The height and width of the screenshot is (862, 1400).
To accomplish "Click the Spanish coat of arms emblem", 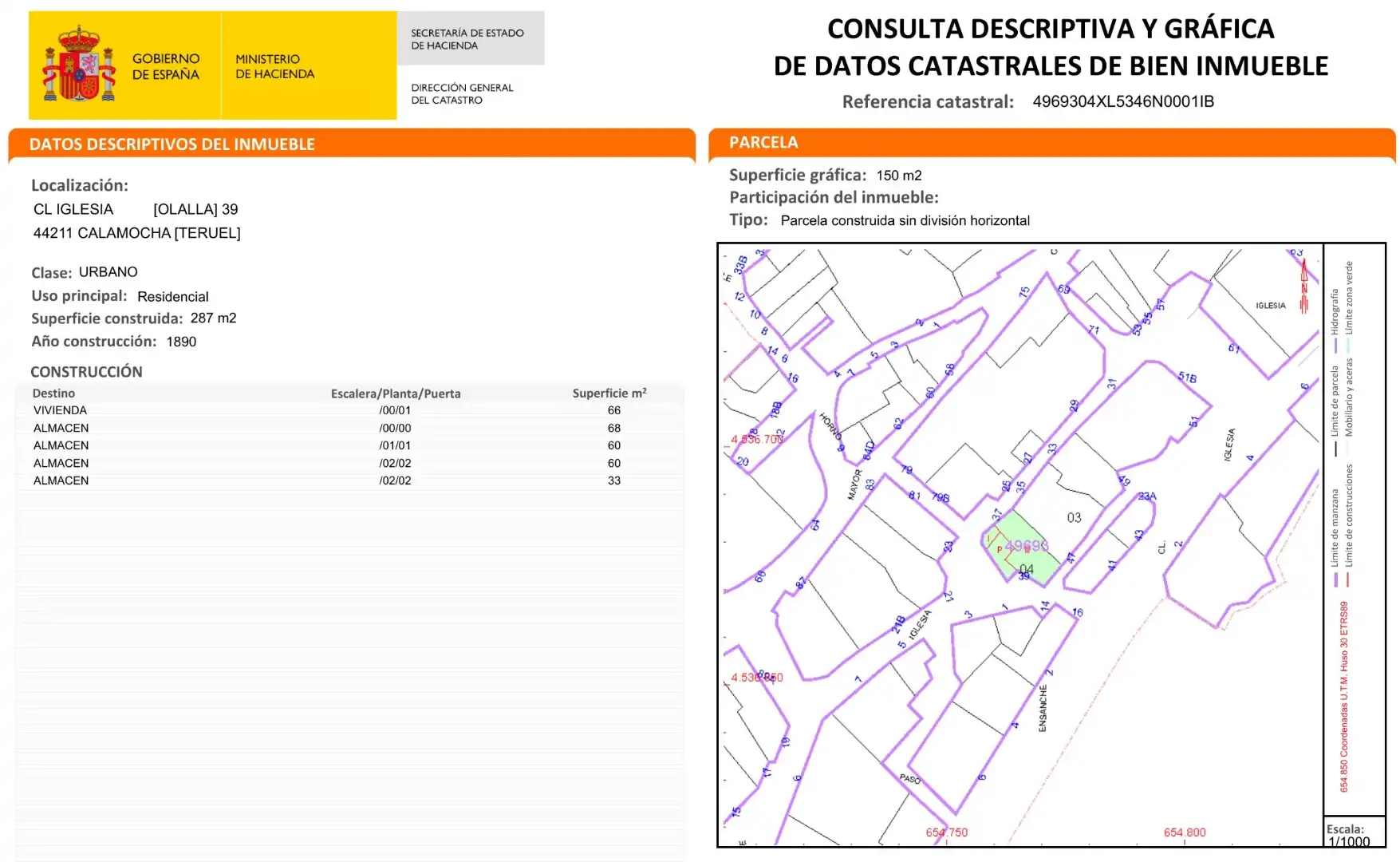I will 79,65.
